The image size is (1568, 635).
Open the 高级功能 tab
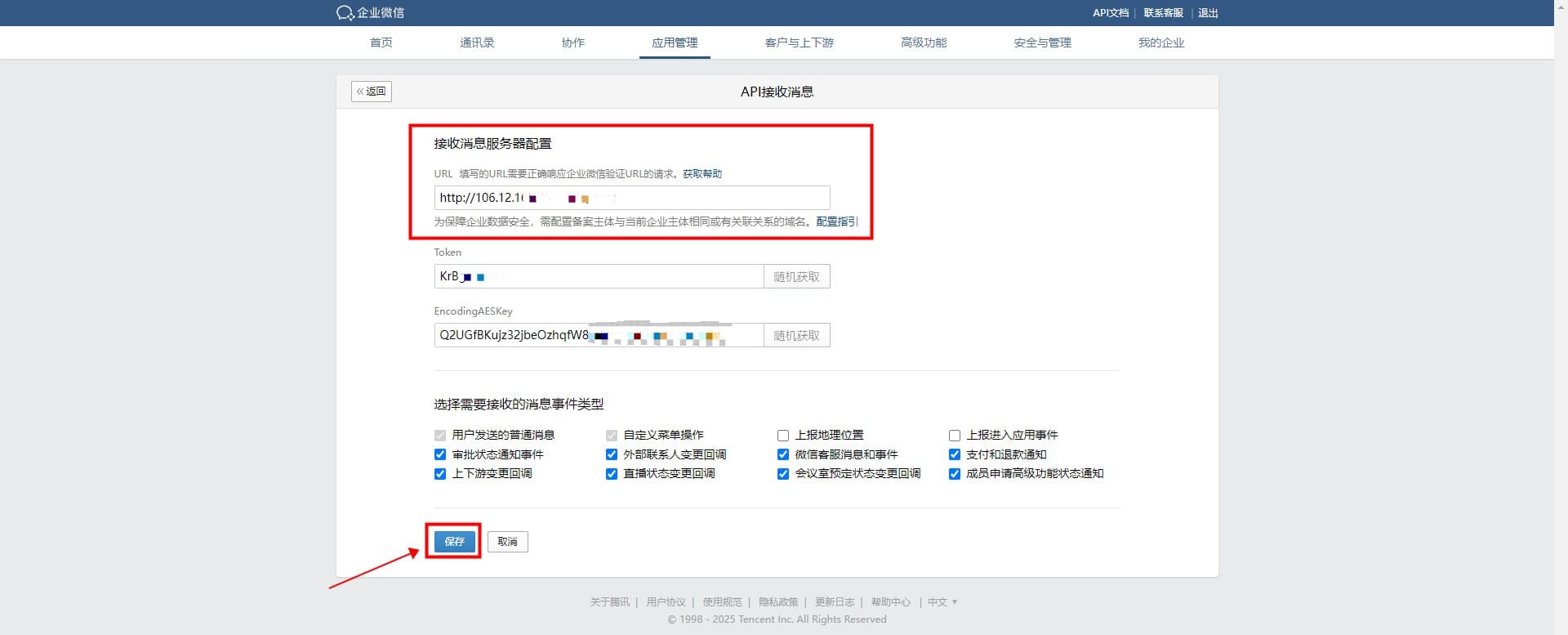[924, 42]
